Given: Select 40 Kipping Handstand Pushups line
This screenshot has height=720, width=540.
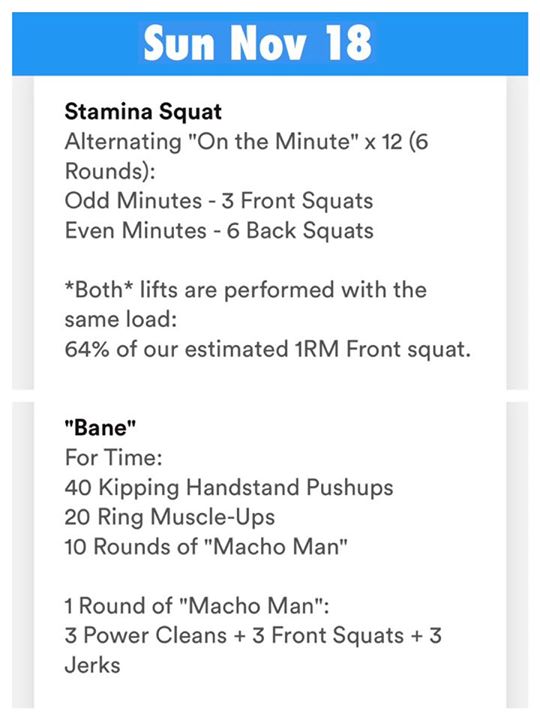Looking at the screenshot, I should tap(229, 488).
